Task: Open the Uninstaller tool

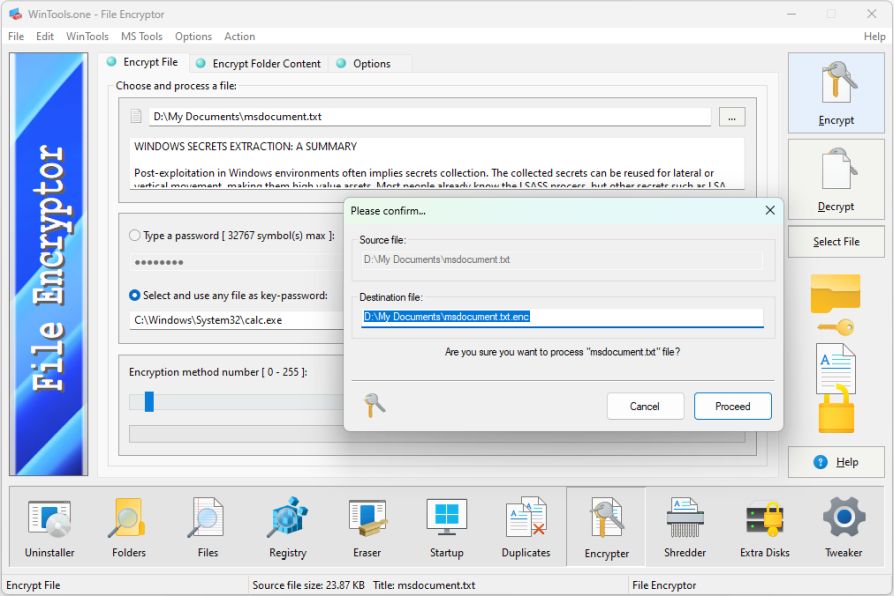Action: click(50, 527)
